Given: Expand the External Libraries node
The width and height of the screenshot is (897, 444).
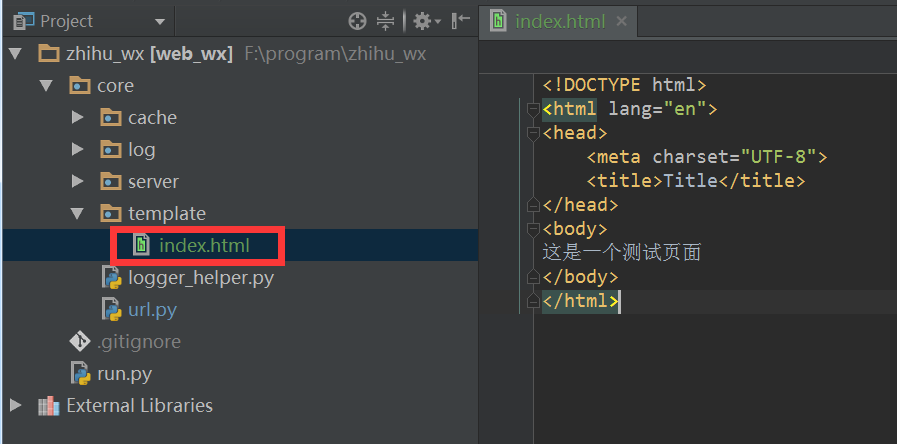Looking at the screenshot, I should click(14, 405).
